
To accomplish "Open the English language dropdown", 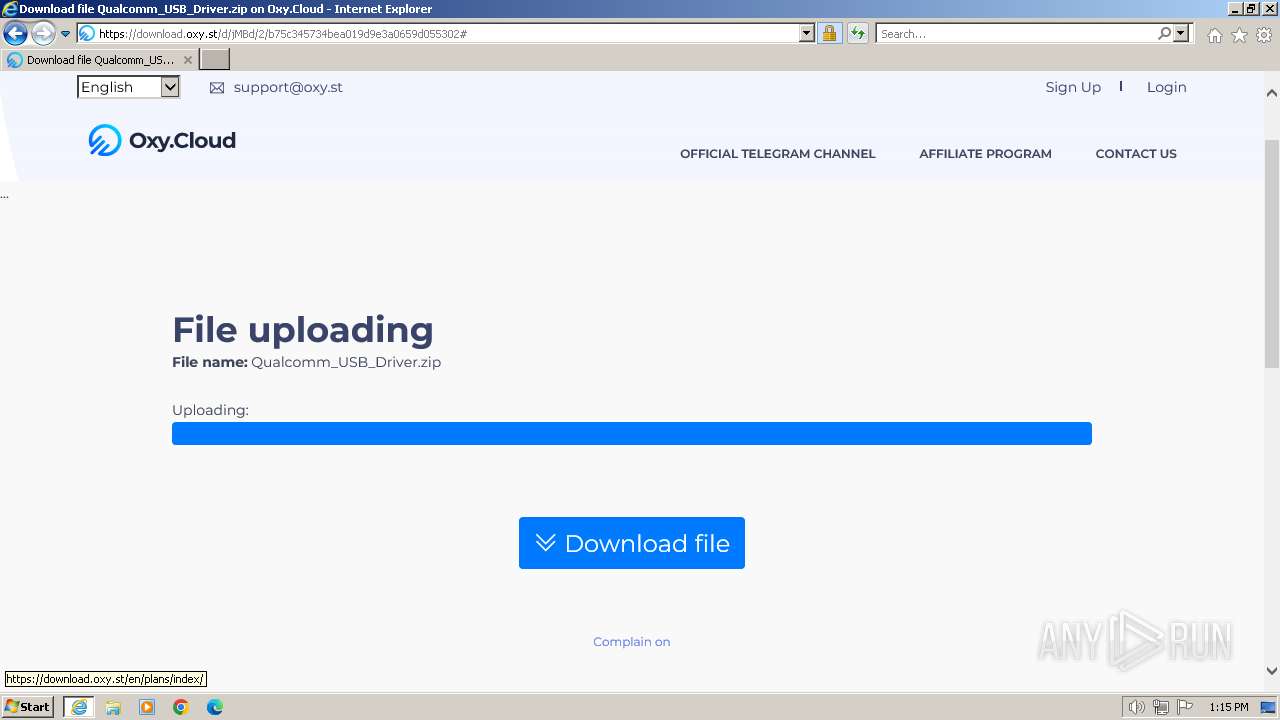I will [x=128, y=87].
